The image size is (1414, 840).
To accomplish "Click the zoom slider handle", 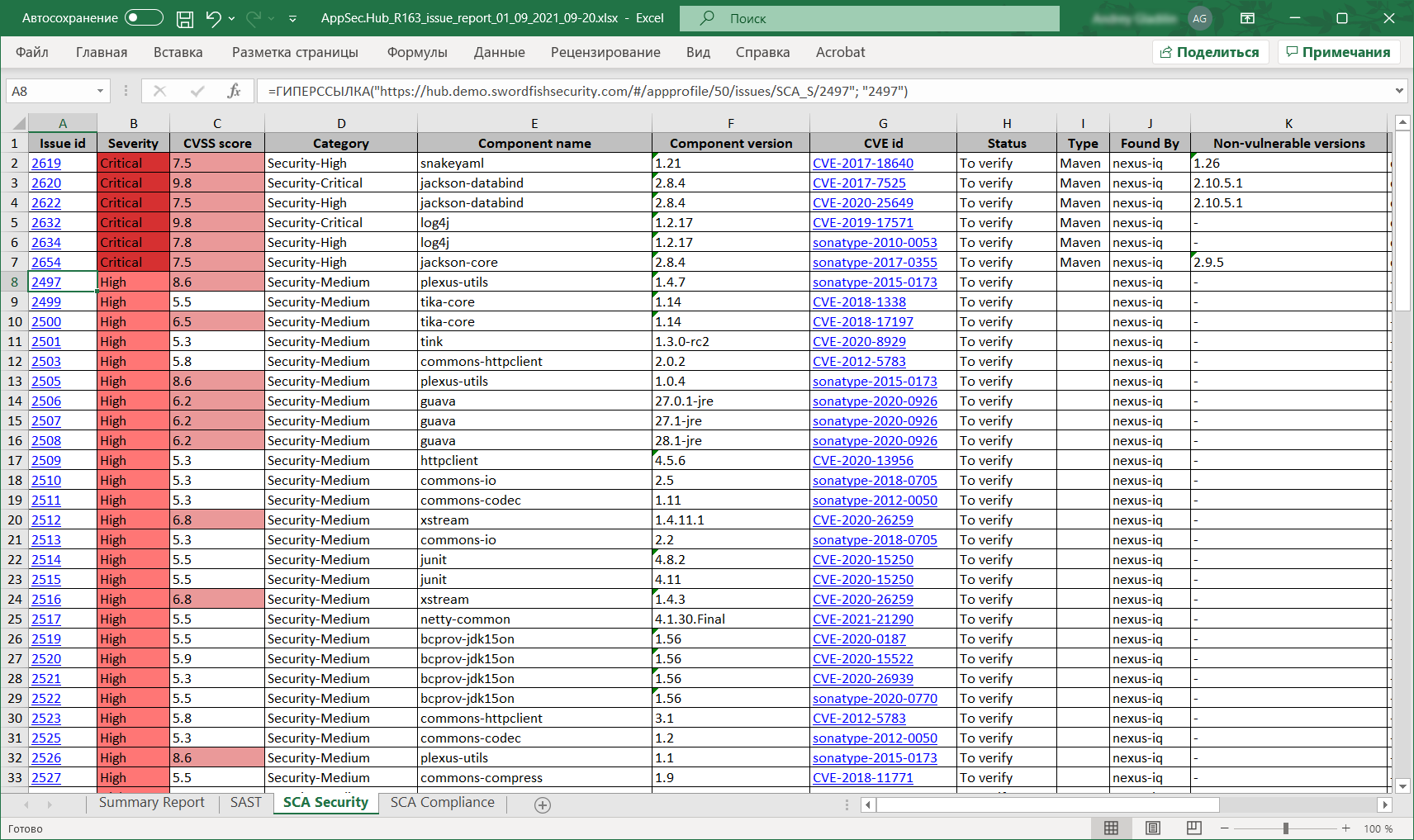I will click(x=1285, y=828).
